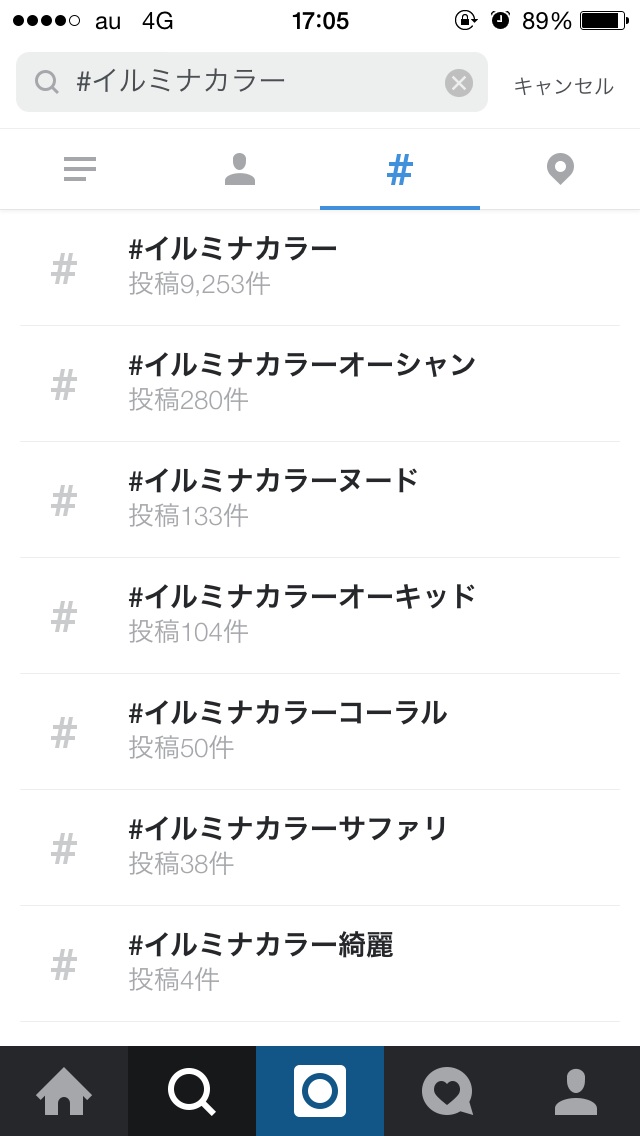640x1136 pixels.
Task: Focus the #イルミナカラー search field
Action: point(250,83)
